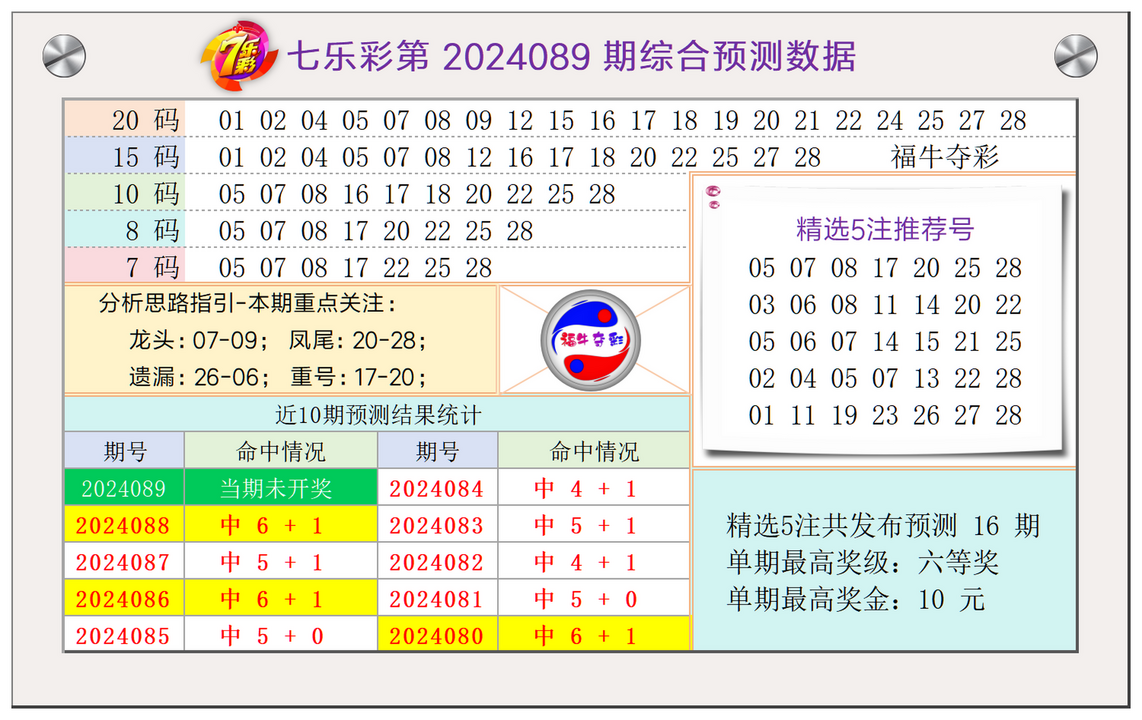Viewport: 1142px width, 720px height.
Task: Click the 命中情况 header above 当期未开奖
Action: [281, 451]
